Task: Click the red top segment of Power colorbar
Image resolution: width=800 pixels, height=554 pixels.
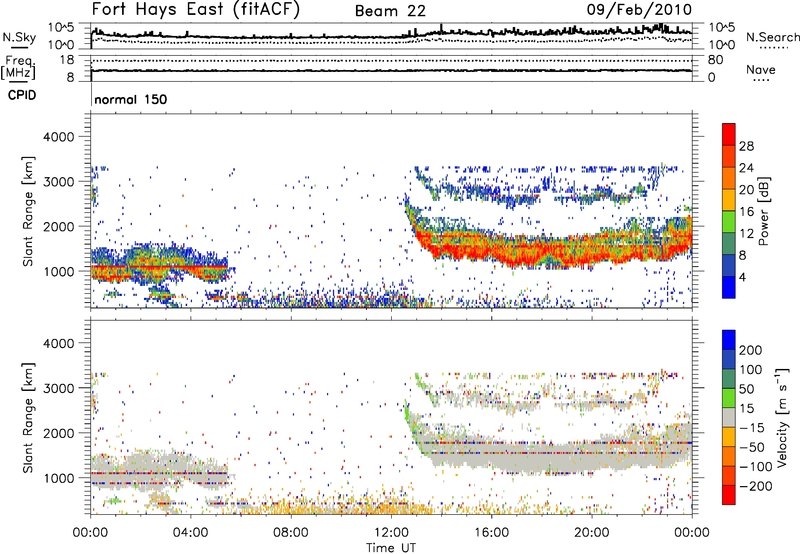Action: [729, 134]
